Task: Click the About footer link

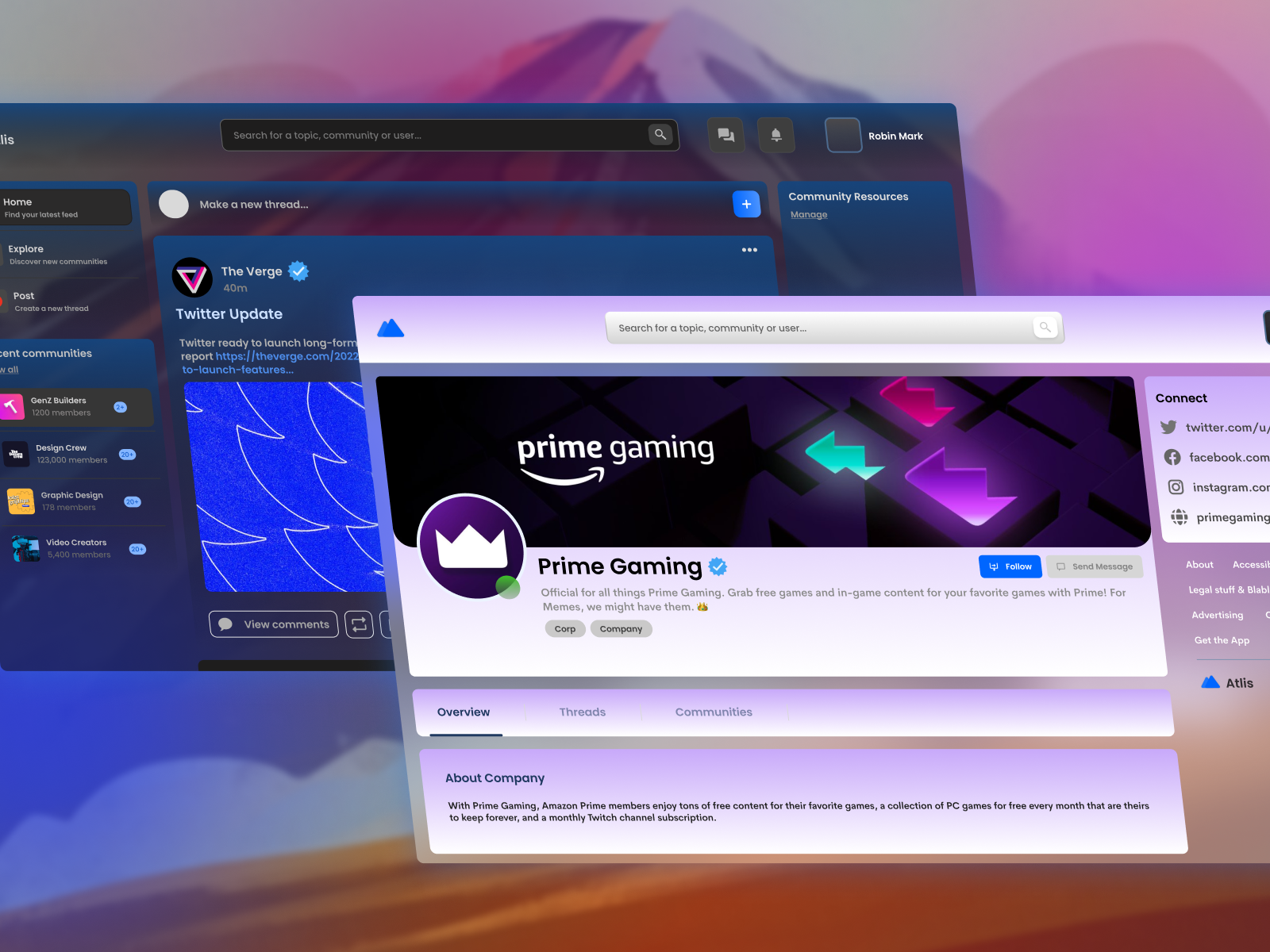Action: tap(1199, 565)
